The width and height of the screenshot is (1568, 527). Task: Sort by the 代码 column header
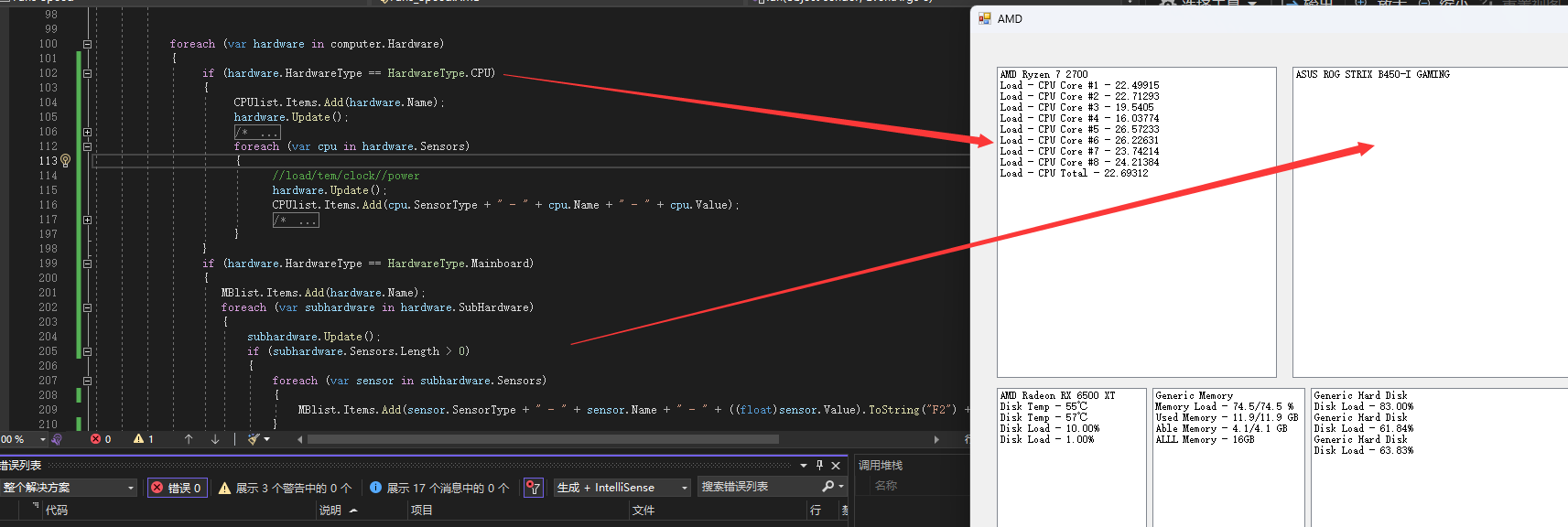(57, 511)
